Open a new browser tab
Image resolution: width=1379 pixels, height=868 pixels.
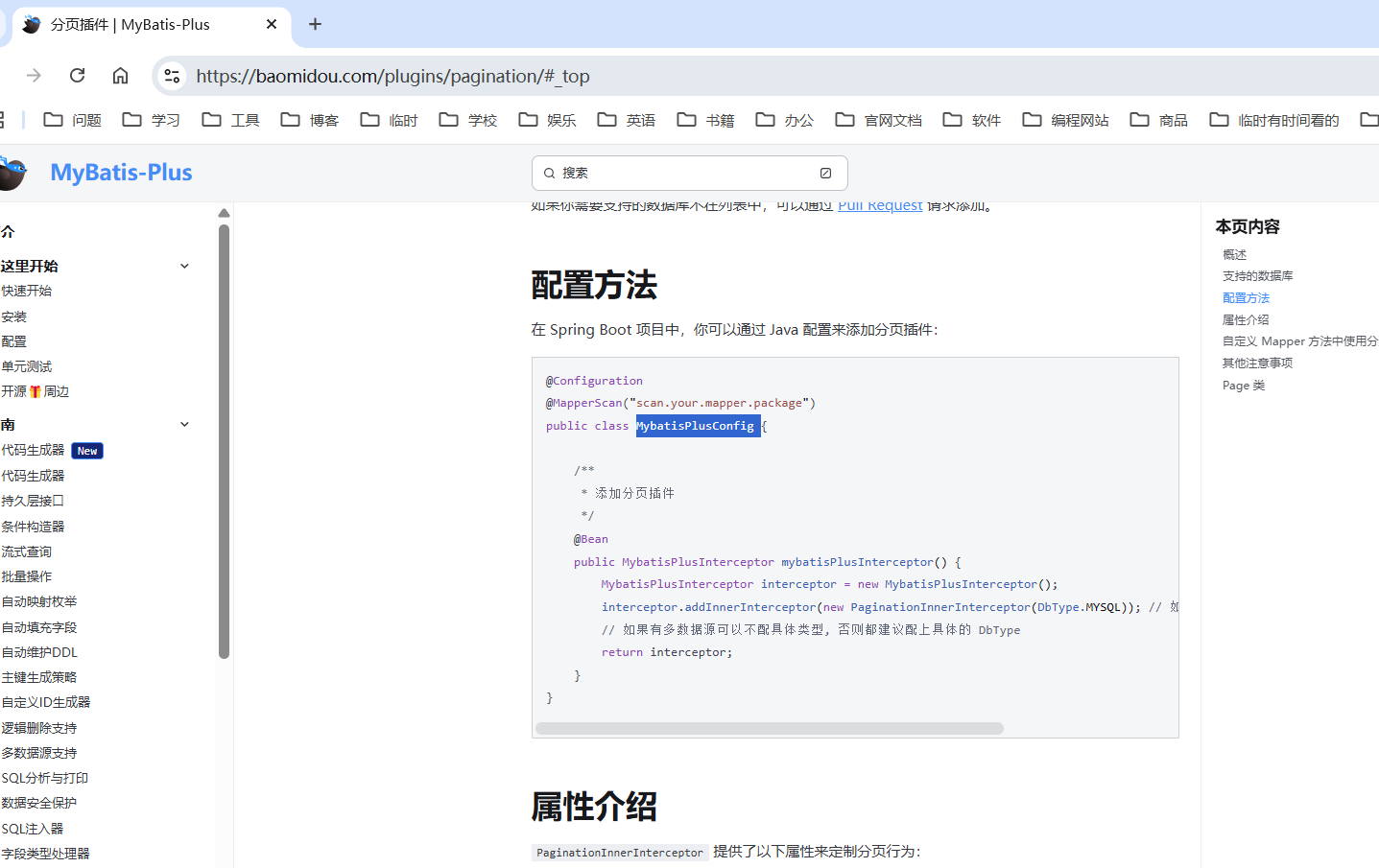pyautogui.click(x=315, y=24)
